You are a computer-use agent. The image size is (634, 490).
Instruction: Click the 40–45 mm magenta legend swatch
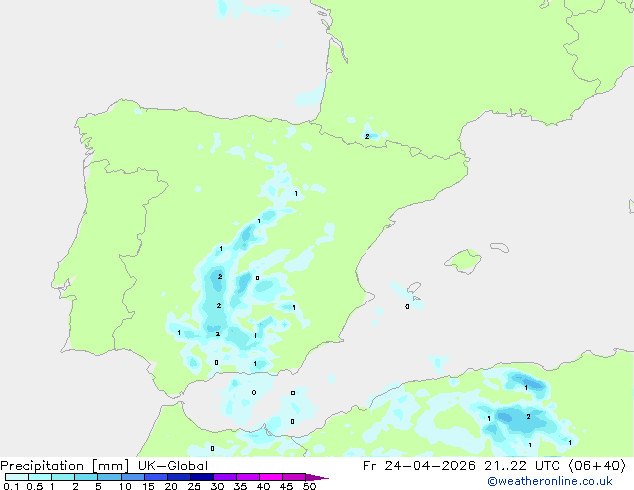point(271,477)
